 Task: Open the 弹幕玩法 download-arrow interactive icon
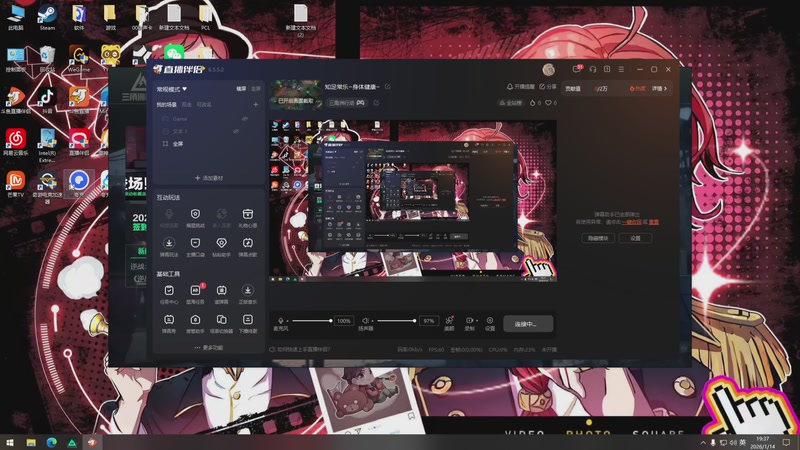(x=169, y=246)
